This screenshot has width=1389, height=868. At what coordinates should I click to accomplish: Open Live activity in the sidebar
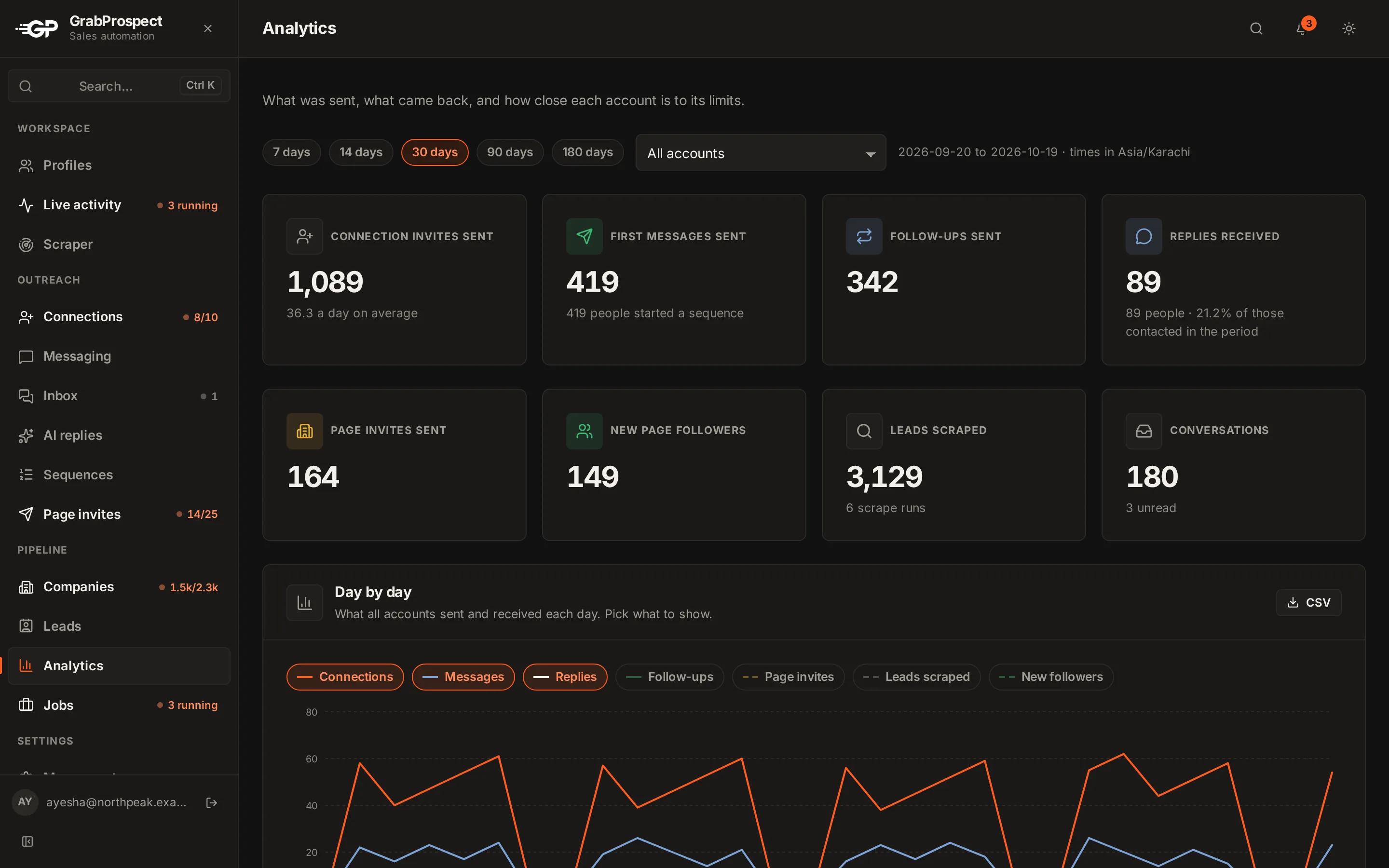pos(119,205)
